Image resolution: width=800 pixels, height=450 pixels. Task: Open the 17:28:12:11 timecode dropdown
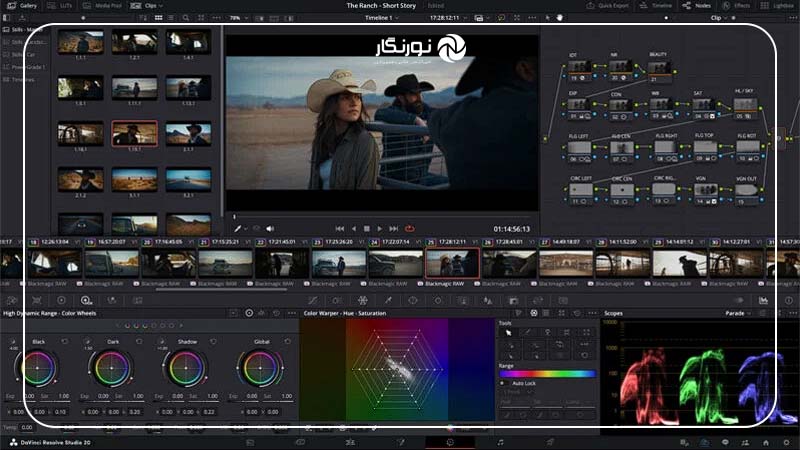[448, 18]
